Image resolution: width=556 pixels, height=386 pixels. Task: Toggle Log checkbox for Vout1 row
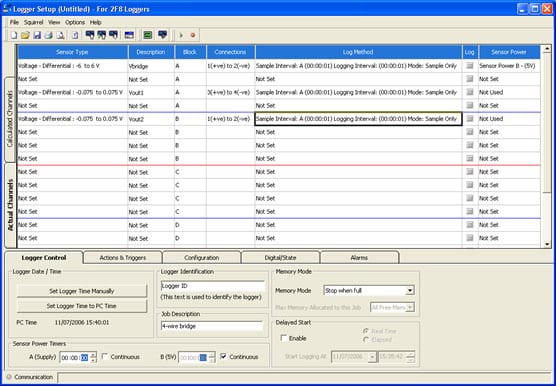pyautogui.click(x=470, y=92)
